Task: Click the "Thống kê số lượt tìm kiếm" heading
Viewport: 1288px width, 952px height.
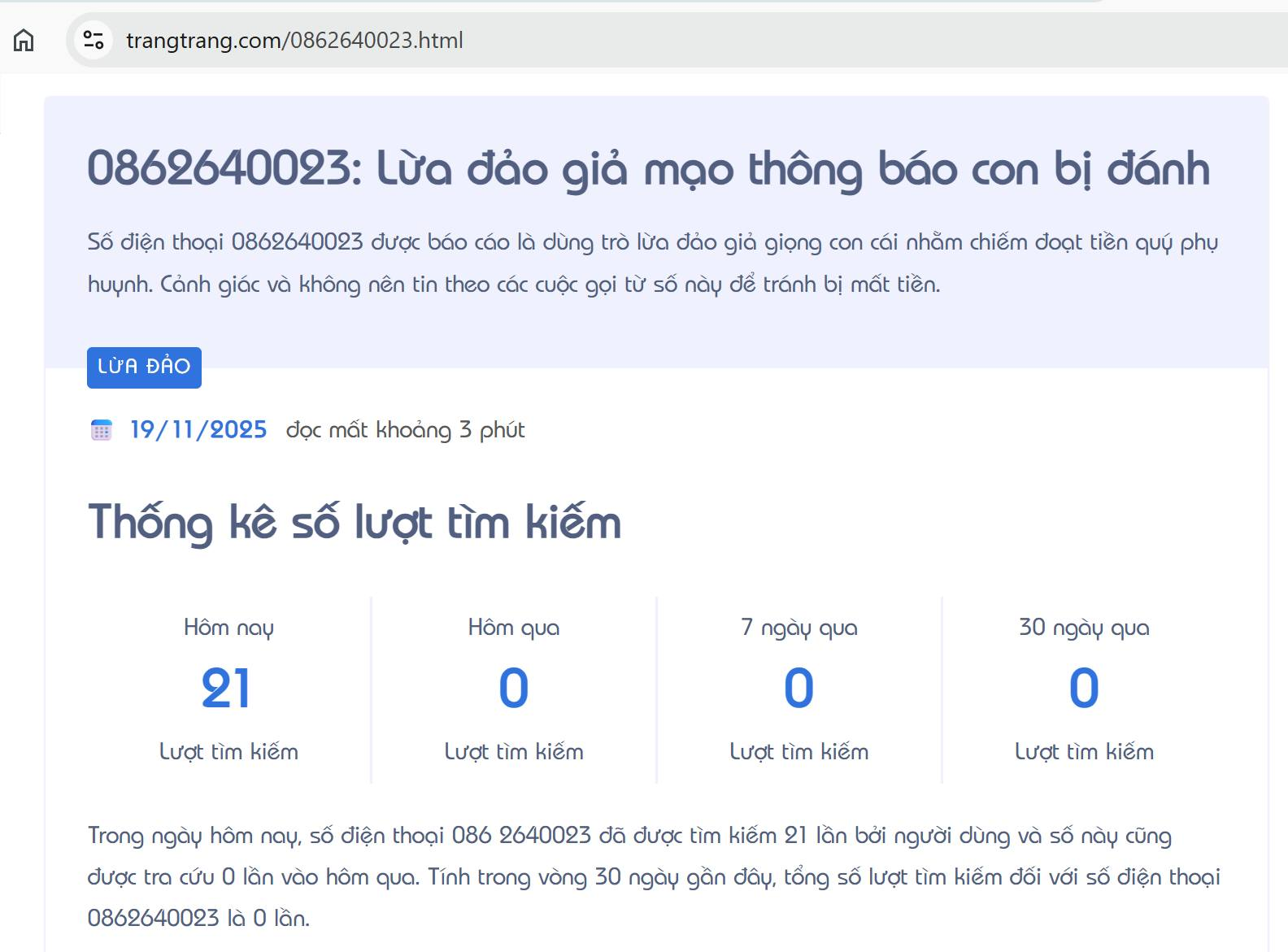Action: click(x=355, y=522)
